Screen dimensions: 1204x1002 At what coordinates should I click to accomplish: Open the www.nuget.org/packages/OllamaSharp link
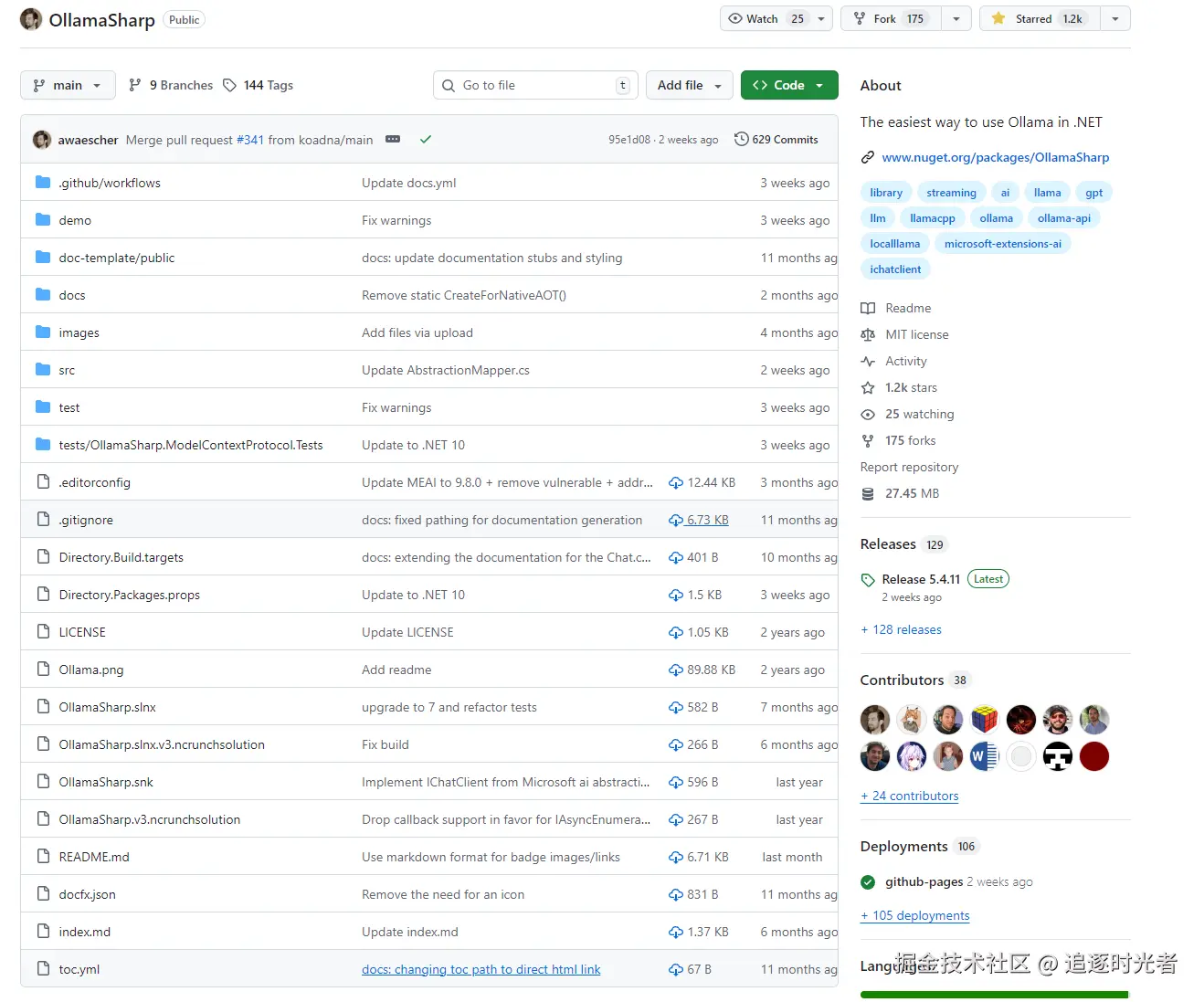pyautogui.click(x=996, y=158)
